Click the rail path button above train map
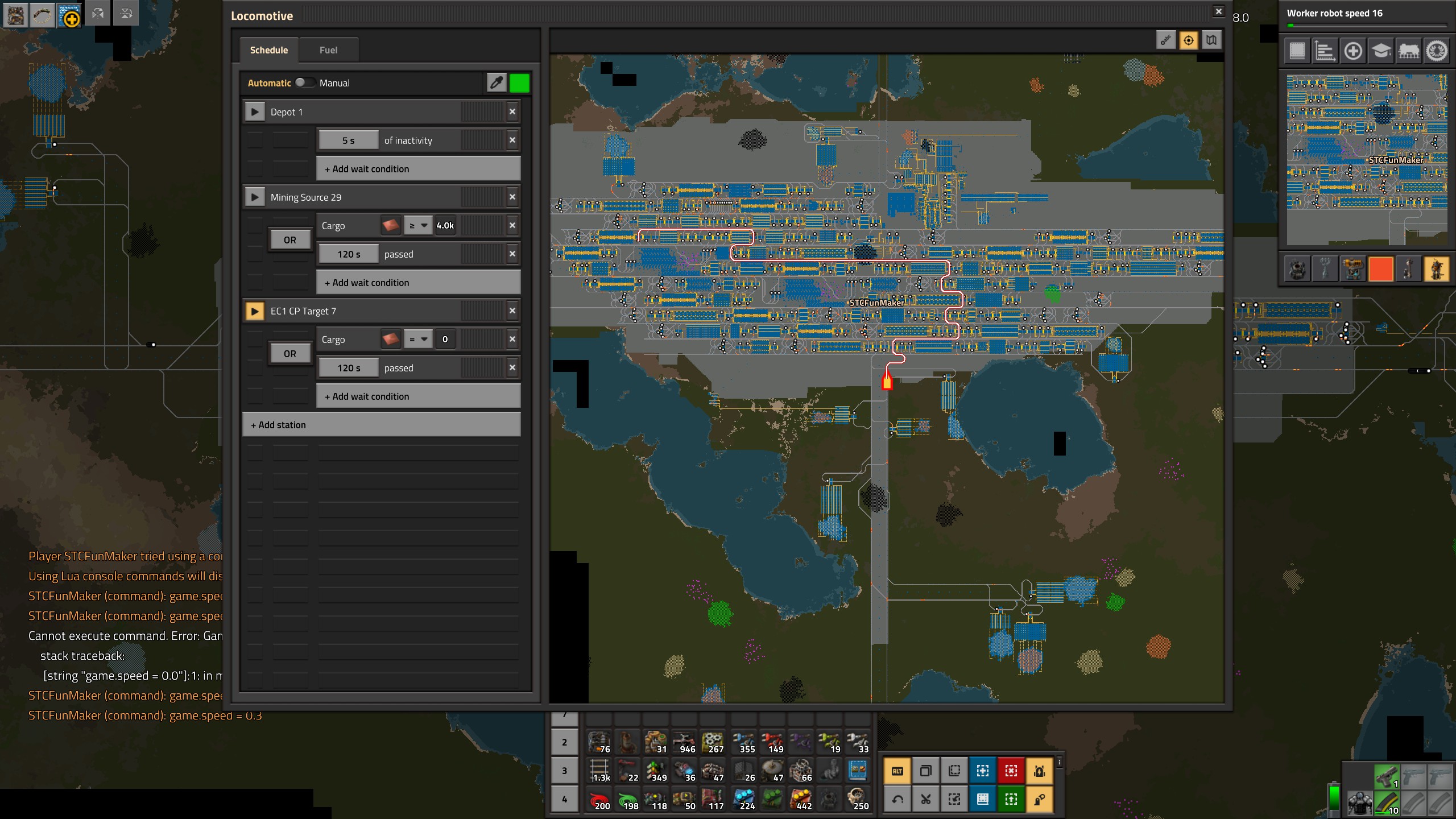The height and width of the screenshot is (819, 1456). (1166, 40)
